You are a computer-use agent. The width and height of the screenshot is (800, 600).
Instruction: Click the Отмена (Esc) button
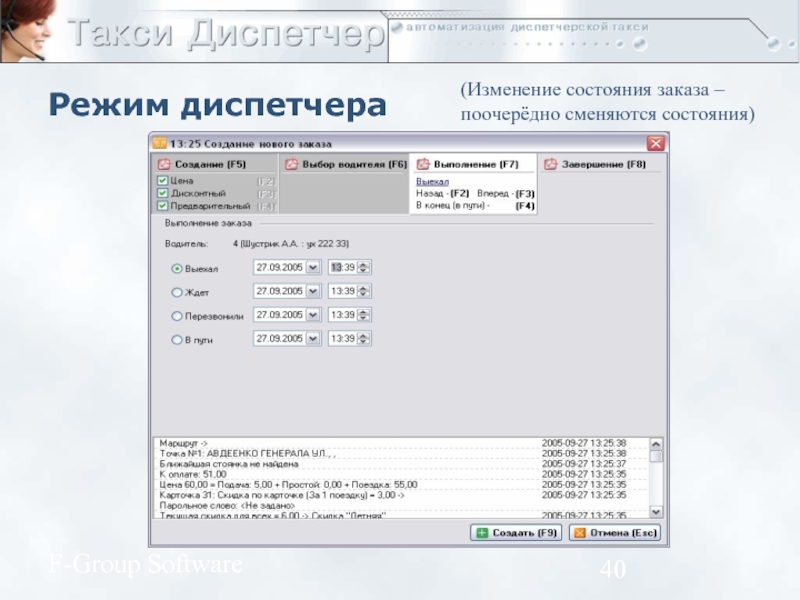point(615,533)
